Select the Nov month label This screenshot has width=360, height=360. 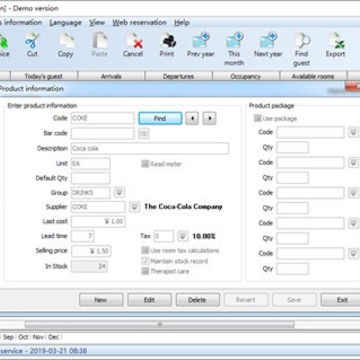pyautogui.click(x=38, y=337)
